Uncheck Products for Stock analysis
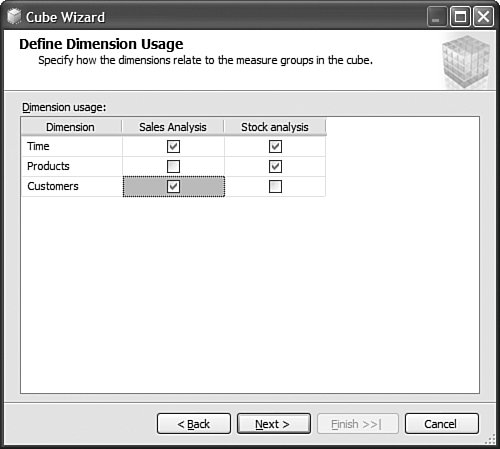This screenshot has height=449, width=500. click(275, 166)
